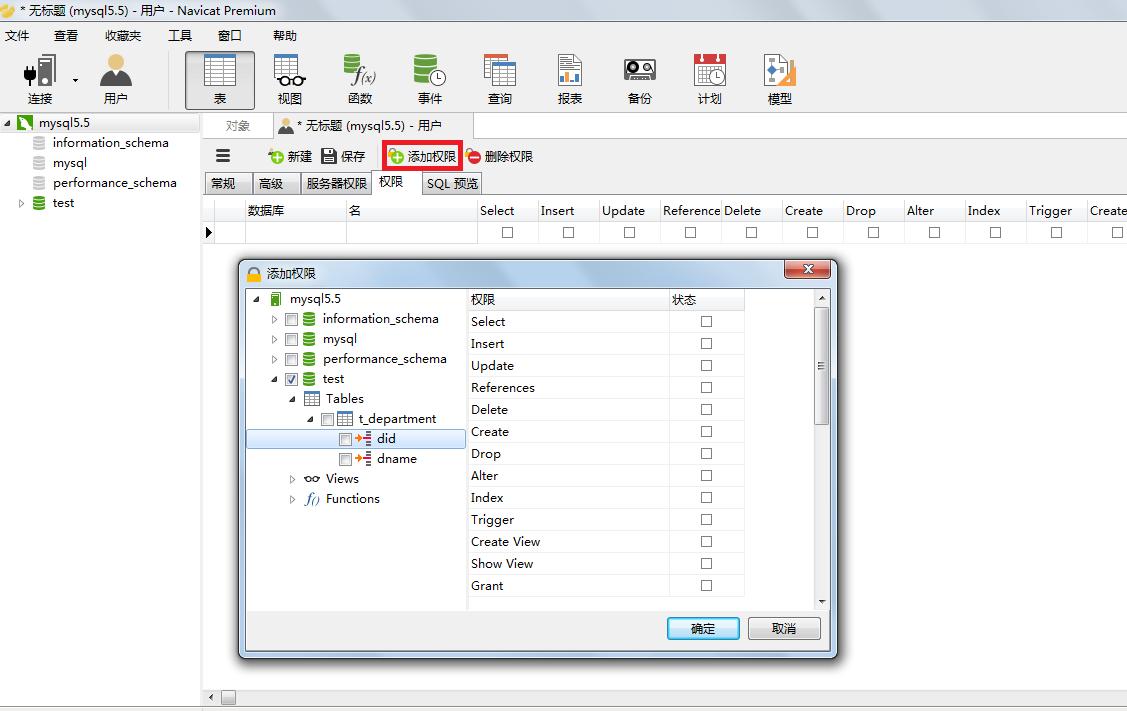This screenshot has height=711, width=1127.
Task: Select the Functions node in dialog tree
Action: click(352, 499)
